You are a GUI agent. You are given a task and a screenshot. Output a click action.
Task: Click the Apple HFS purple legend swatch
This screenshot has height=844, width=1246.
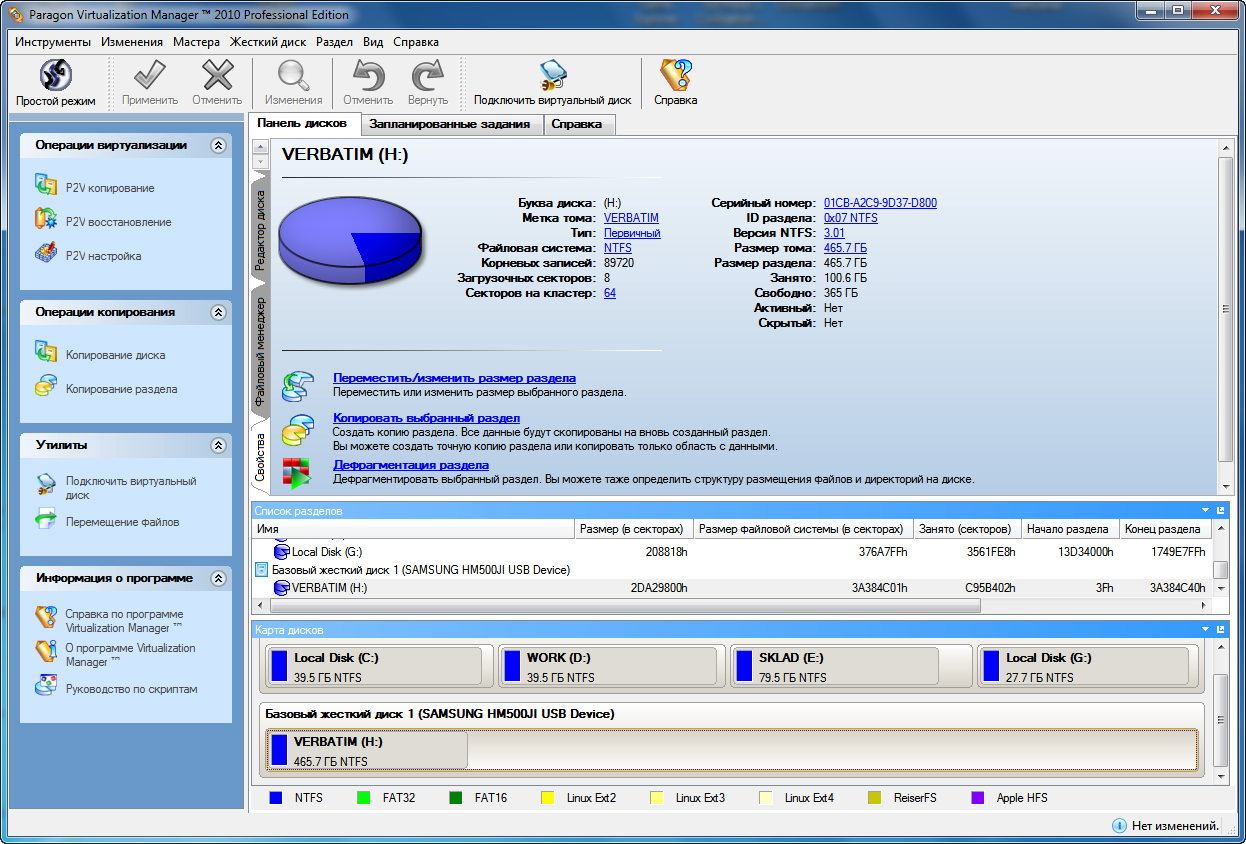point(977,798)
